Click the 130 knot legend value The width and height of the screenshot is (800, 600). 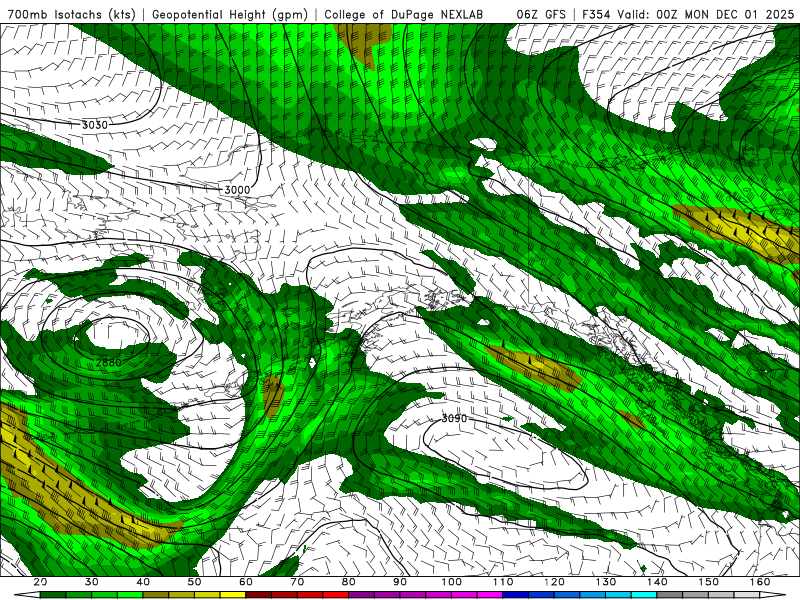606,582
